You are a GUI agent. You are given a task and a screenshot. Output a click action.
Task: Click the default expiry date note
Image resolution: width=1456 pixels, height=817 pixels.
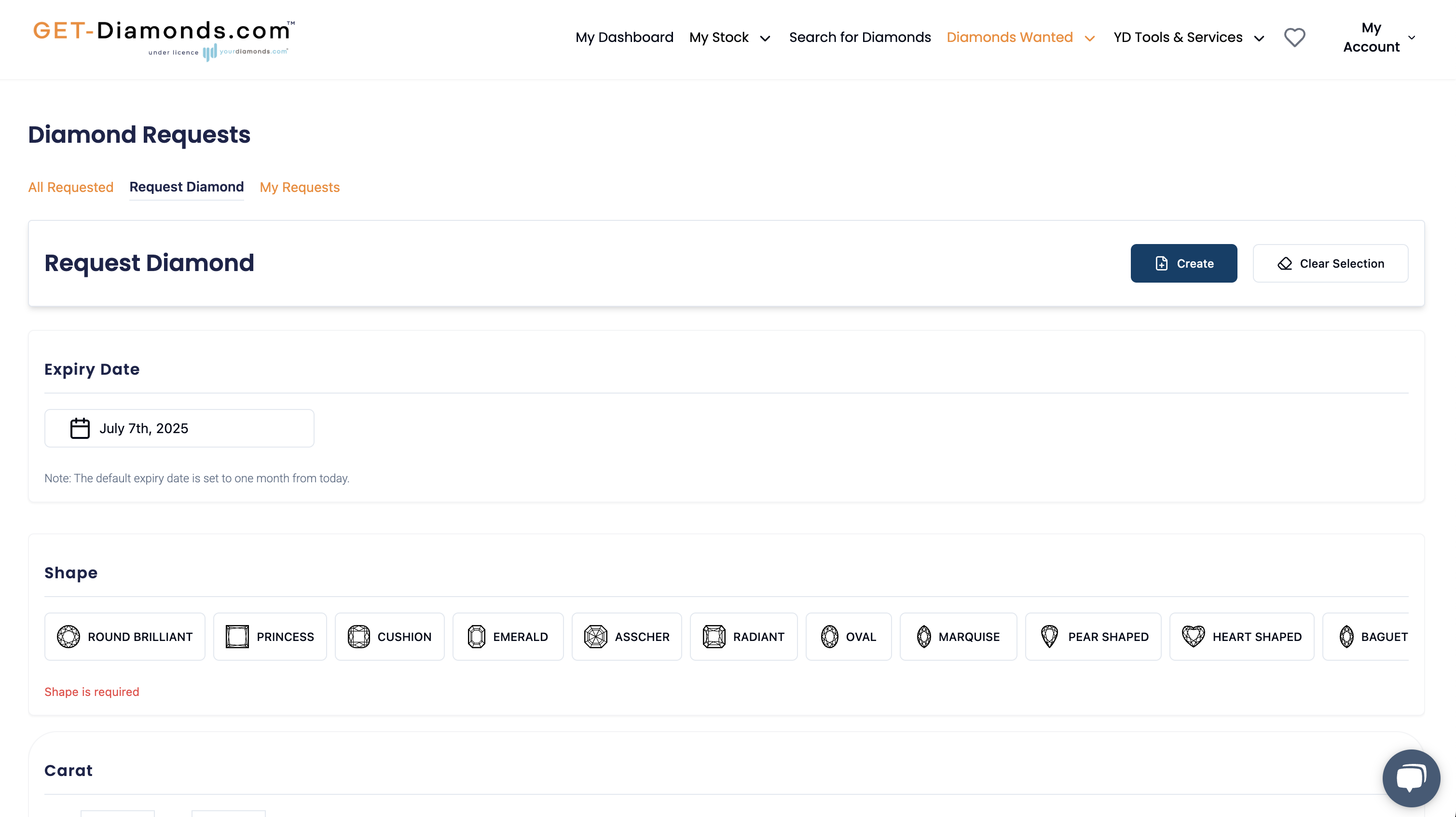[x=197, y=478]
